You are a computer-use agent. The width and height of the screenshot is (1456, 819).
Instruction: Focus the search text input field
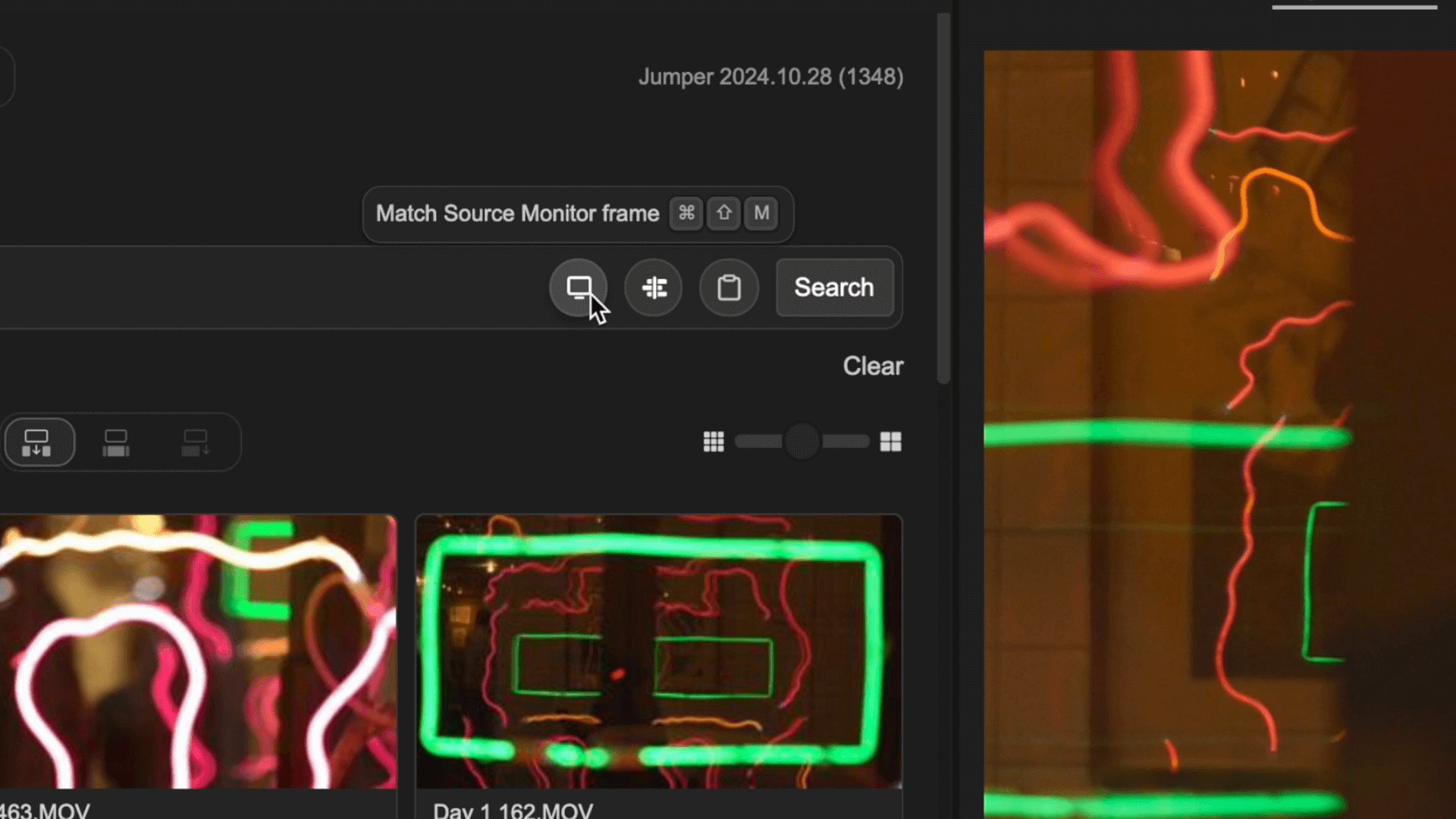point(265,287)
